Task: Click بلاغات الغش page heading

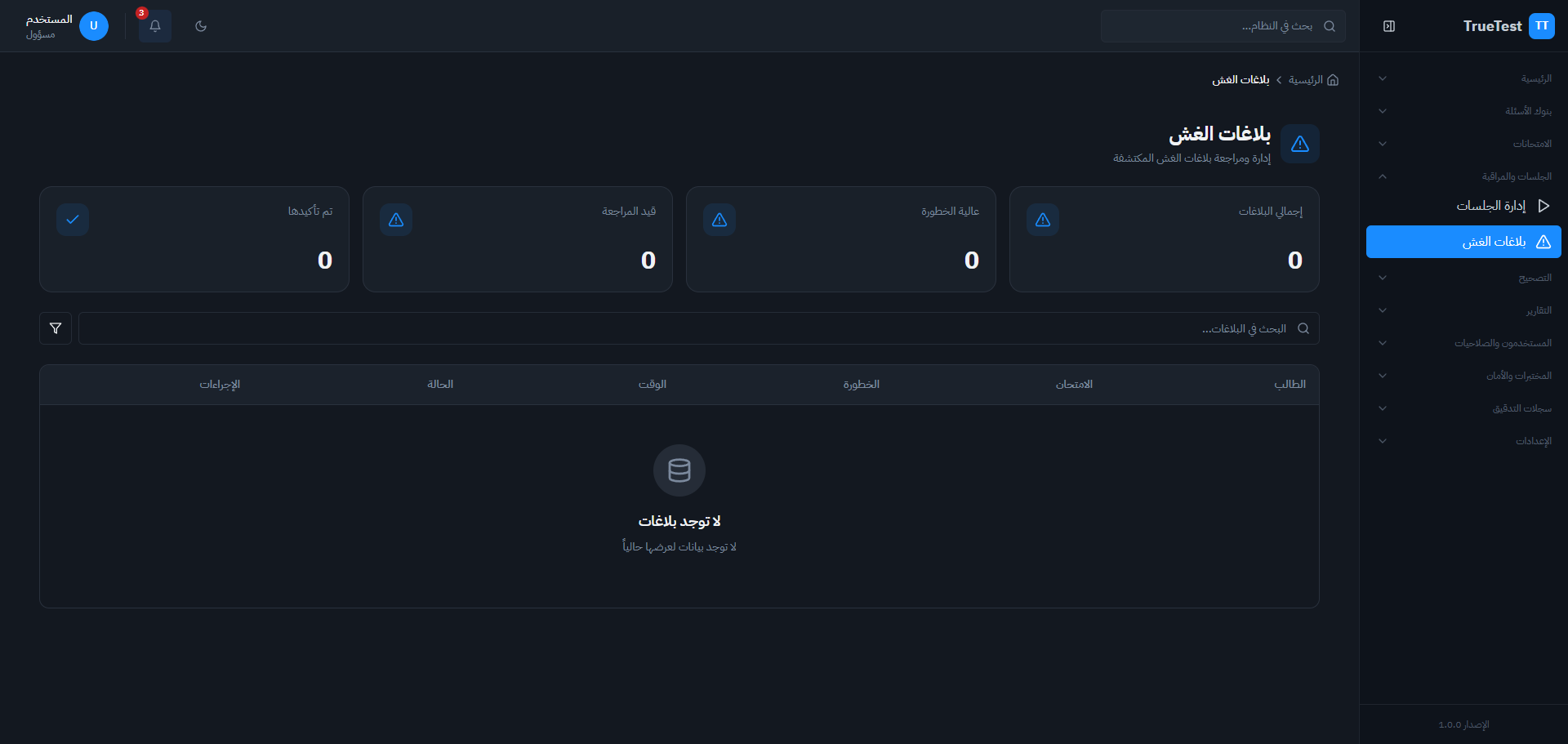Action: click(x=1220, y=134)
